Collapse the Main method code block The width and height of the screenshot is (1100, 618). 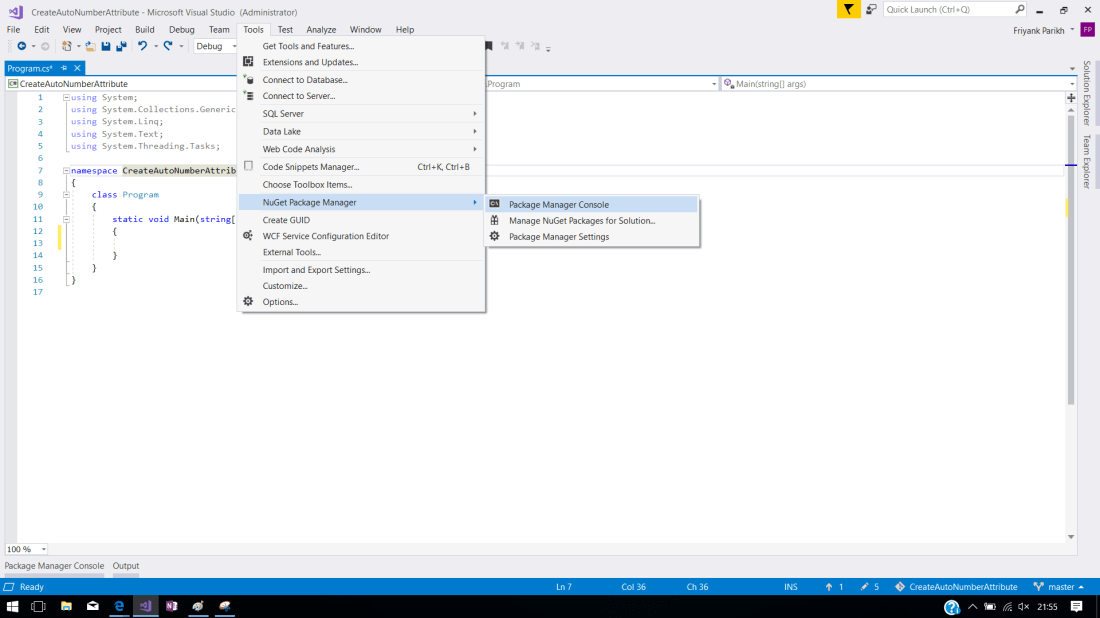66,219
